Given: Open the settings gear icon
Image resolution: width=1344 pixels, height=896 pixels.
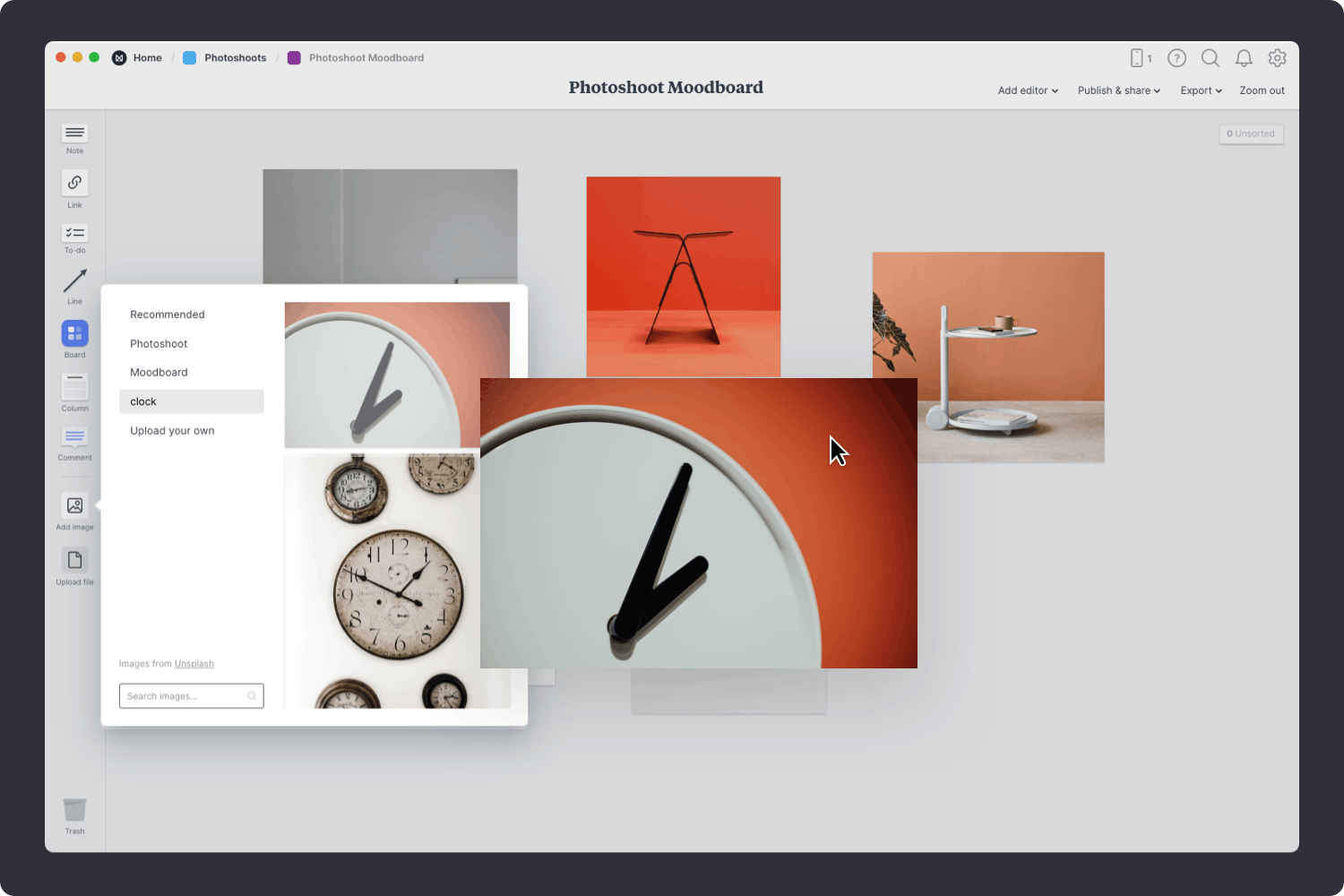Looking at the screenshot, I should tap(1277, 58).
